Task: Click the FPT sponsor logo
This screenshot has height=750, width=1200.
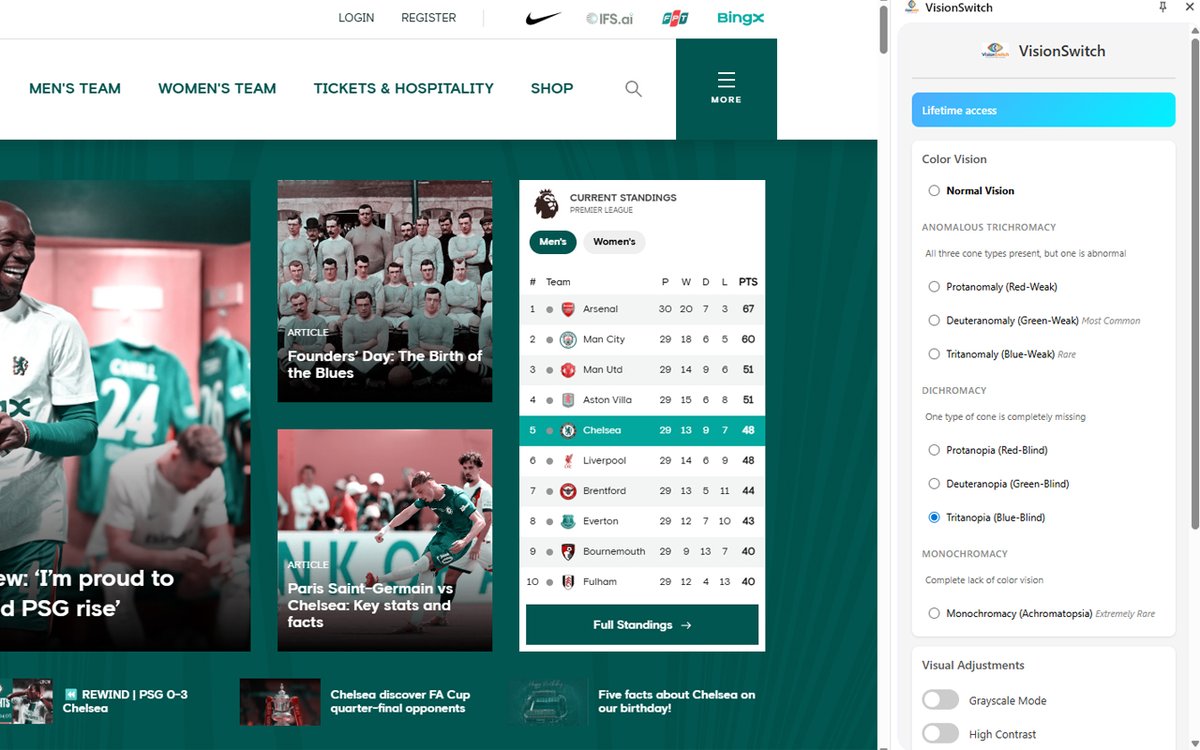Action: point(675,18)
